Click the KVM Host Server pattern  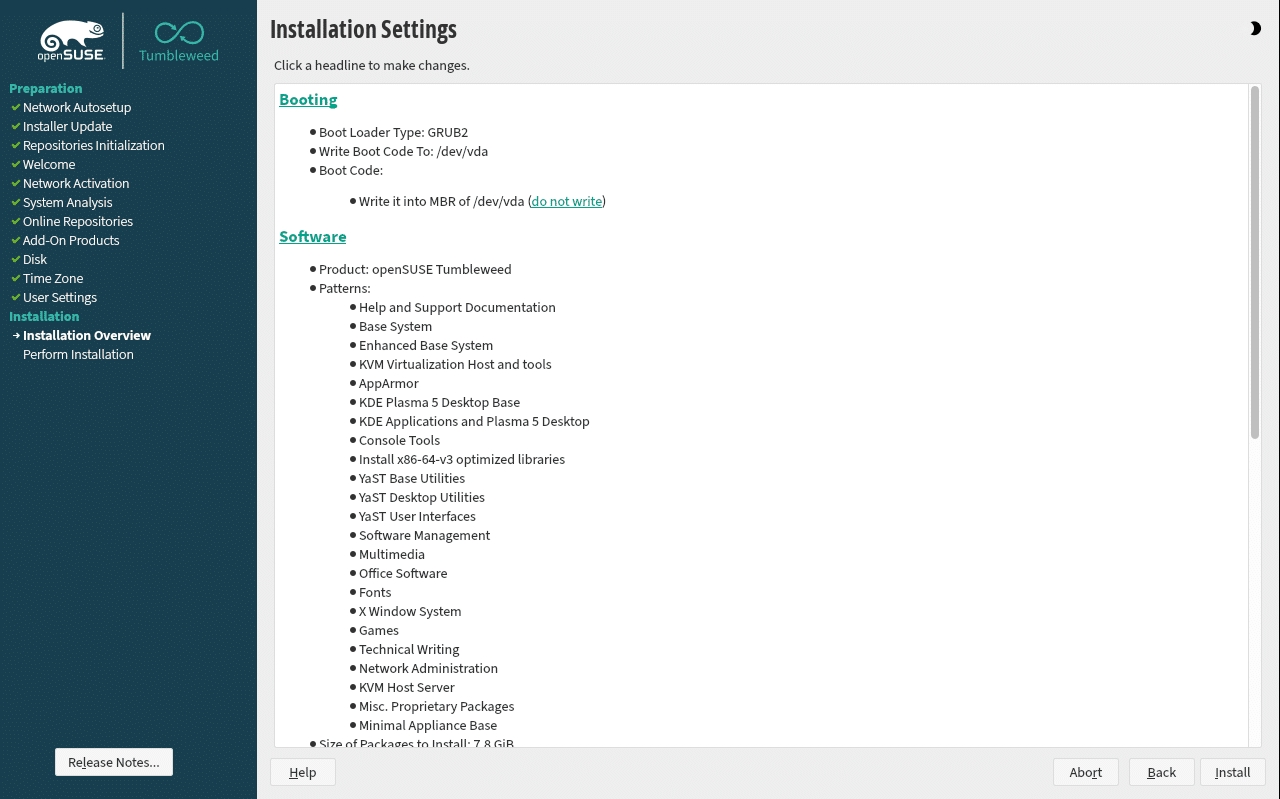(x=406, y=687)
